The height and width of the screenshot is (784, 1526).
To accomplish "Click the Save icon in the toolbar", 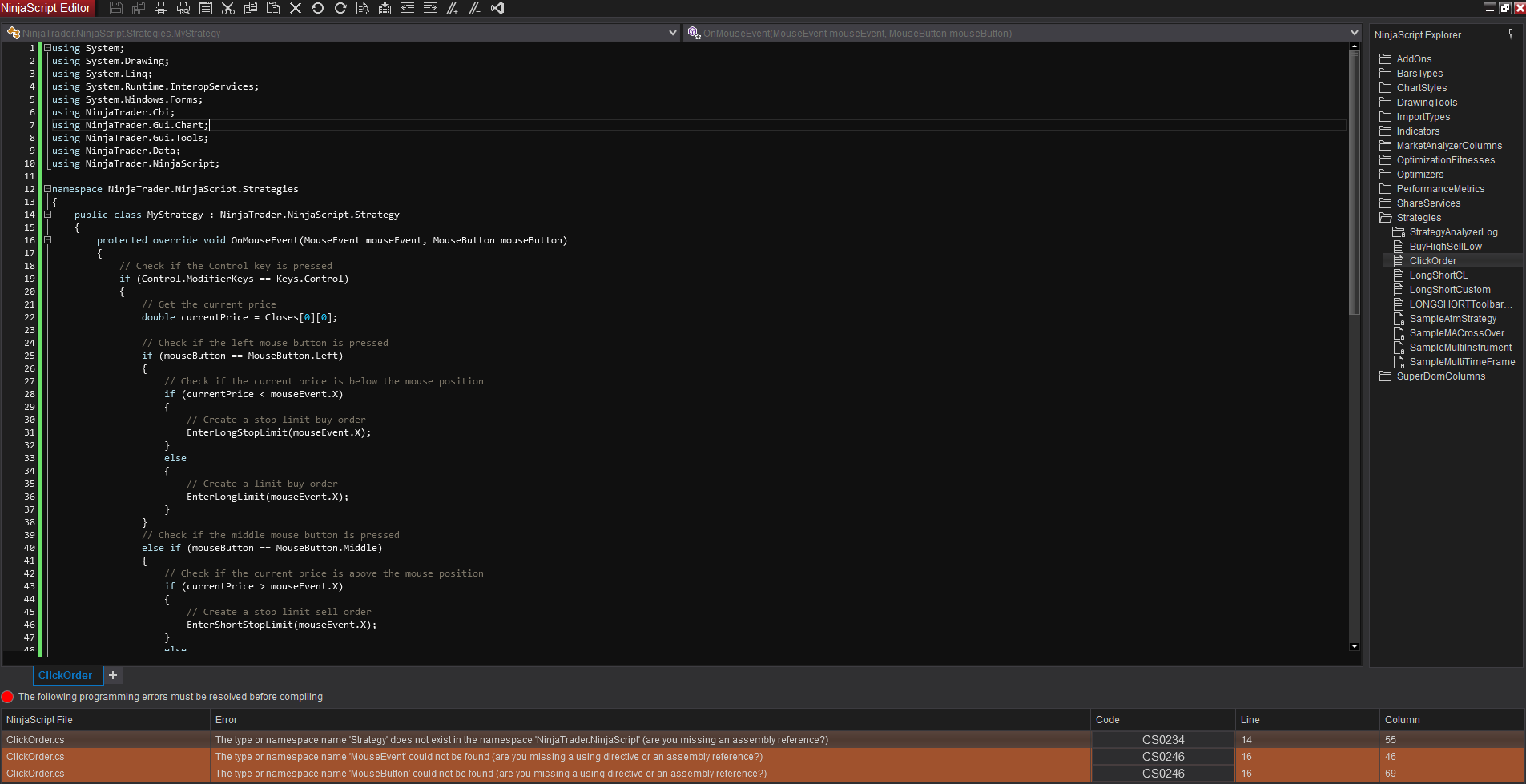I will coord(116,8).
